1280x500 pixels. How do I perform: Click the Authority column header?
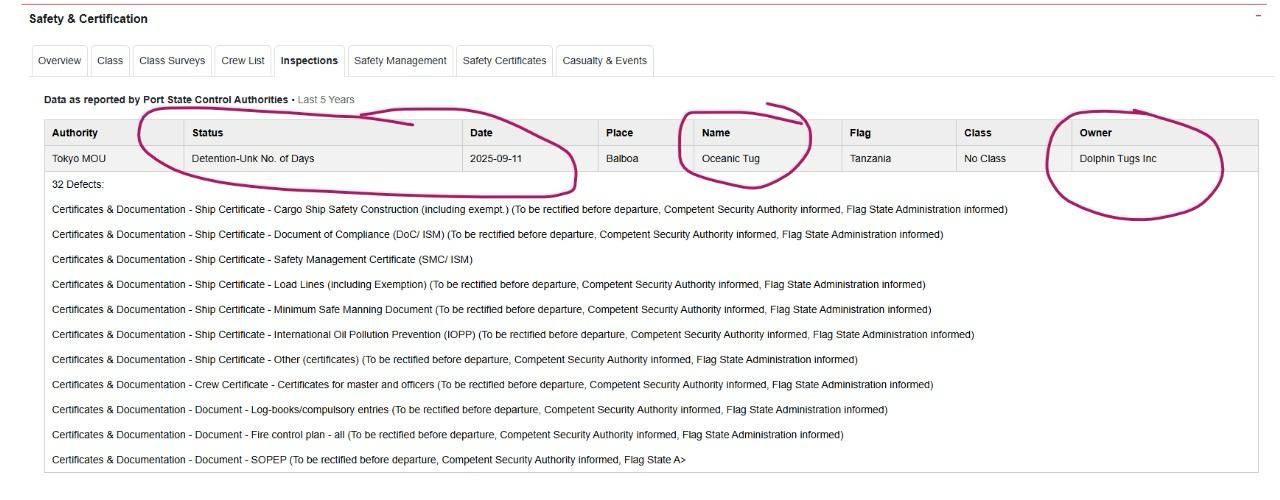tap(75, 133)
